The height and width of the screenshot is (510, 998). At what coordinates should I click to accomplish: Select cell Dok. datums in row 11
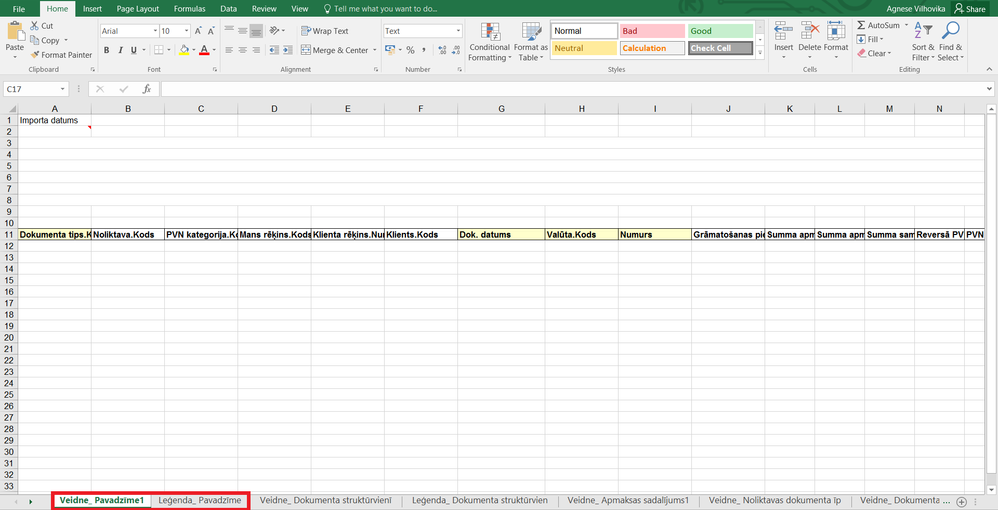(501, 234)
